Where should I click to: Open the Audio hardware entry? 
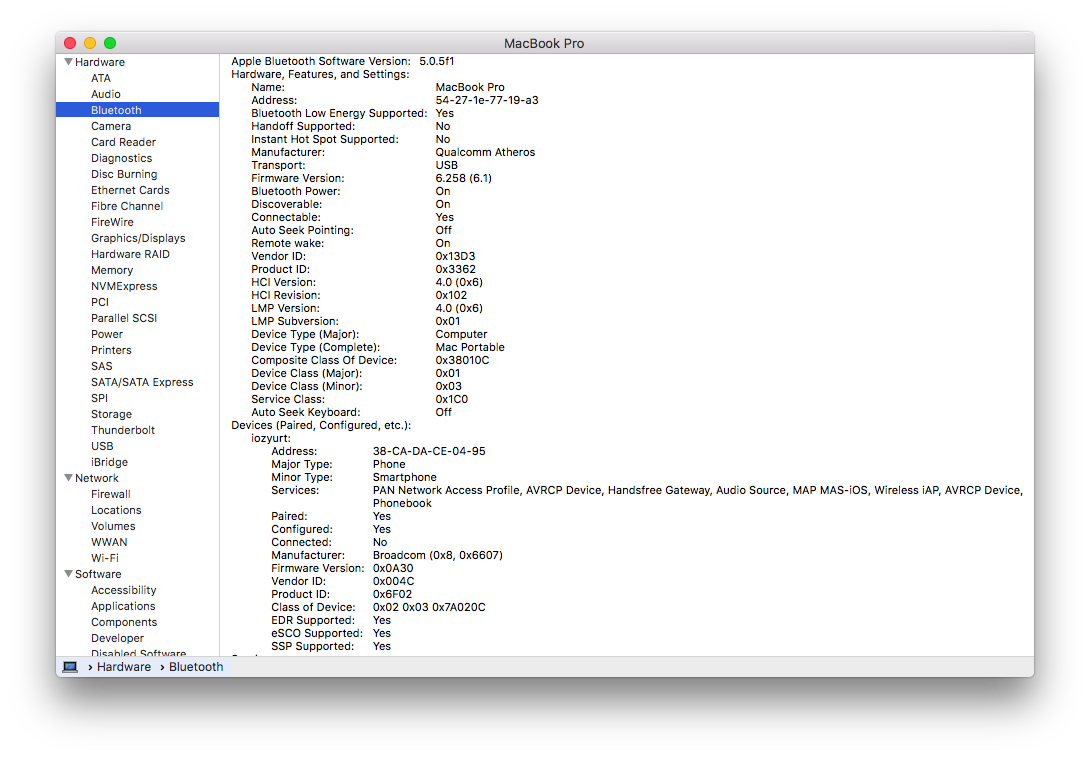[x=105, y=94]
